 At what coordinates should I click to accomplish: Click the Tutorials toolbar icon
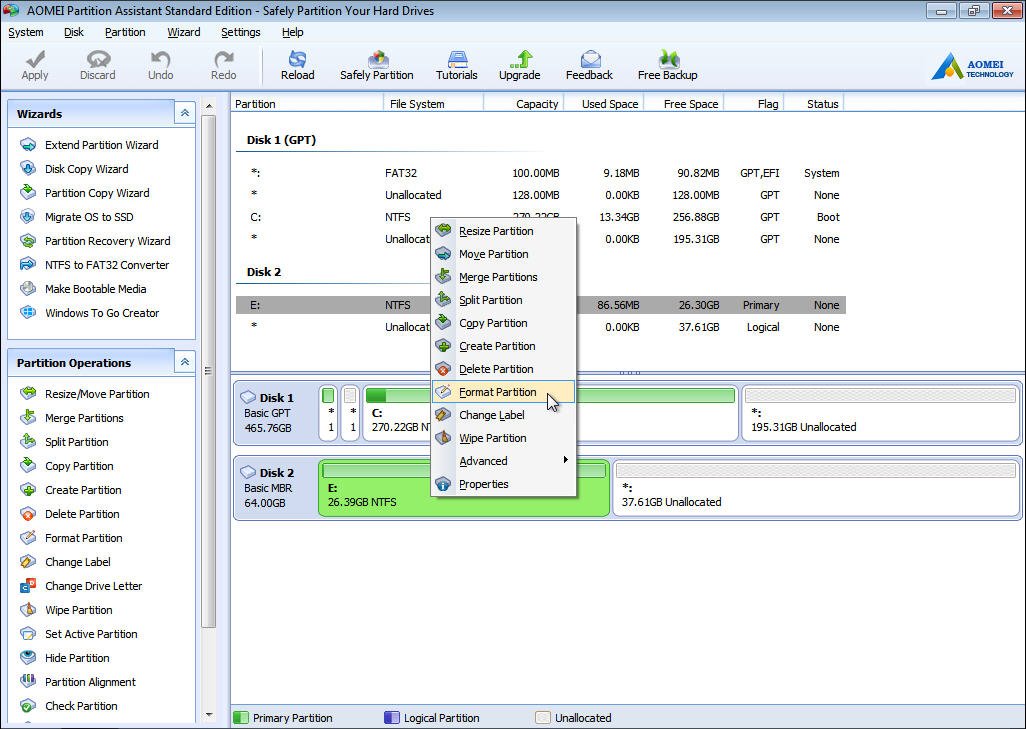[456, 65]
